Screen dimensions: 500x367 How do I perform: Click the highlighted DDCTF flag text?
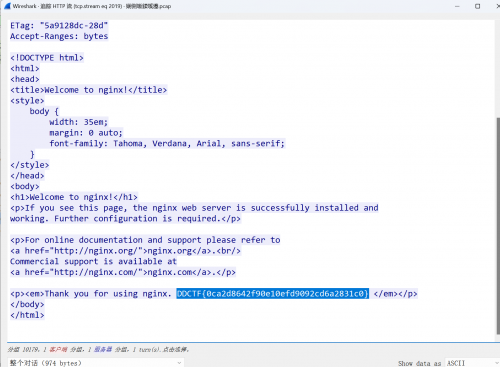[272, 294]
